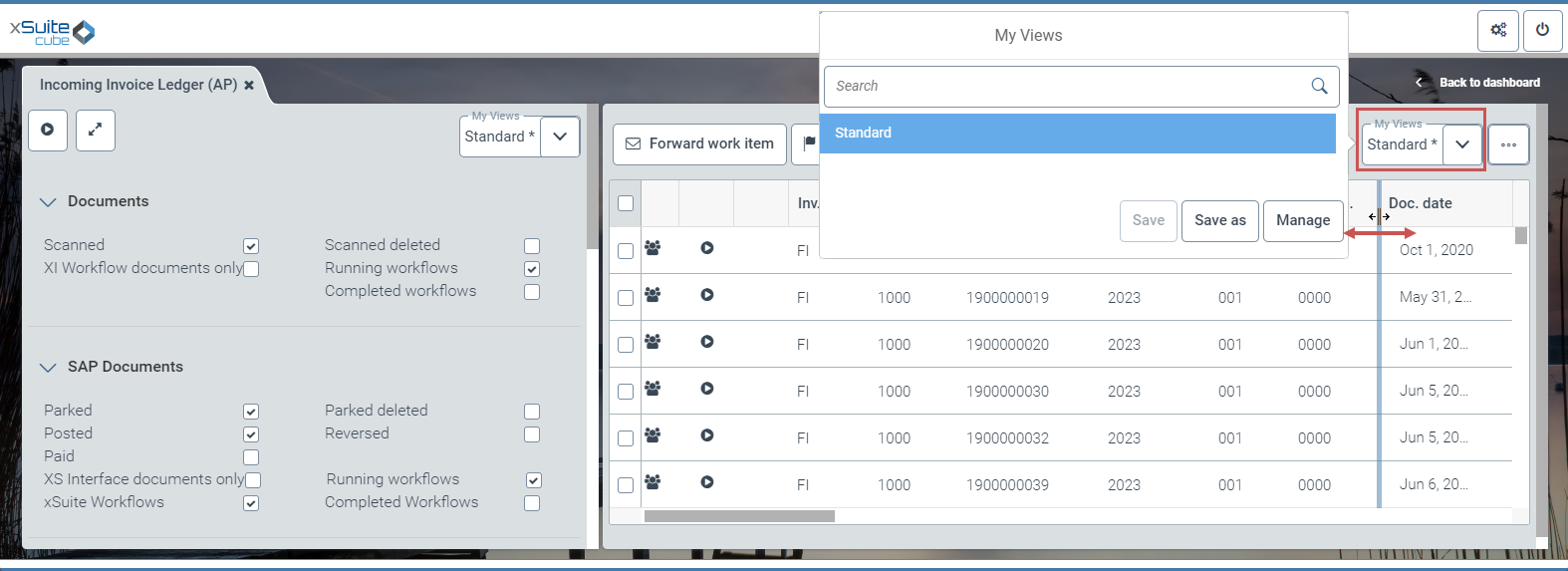
Task: Close the Incoming Invoice Ledger (AP) tab
Action: click(x=249, y=86)
